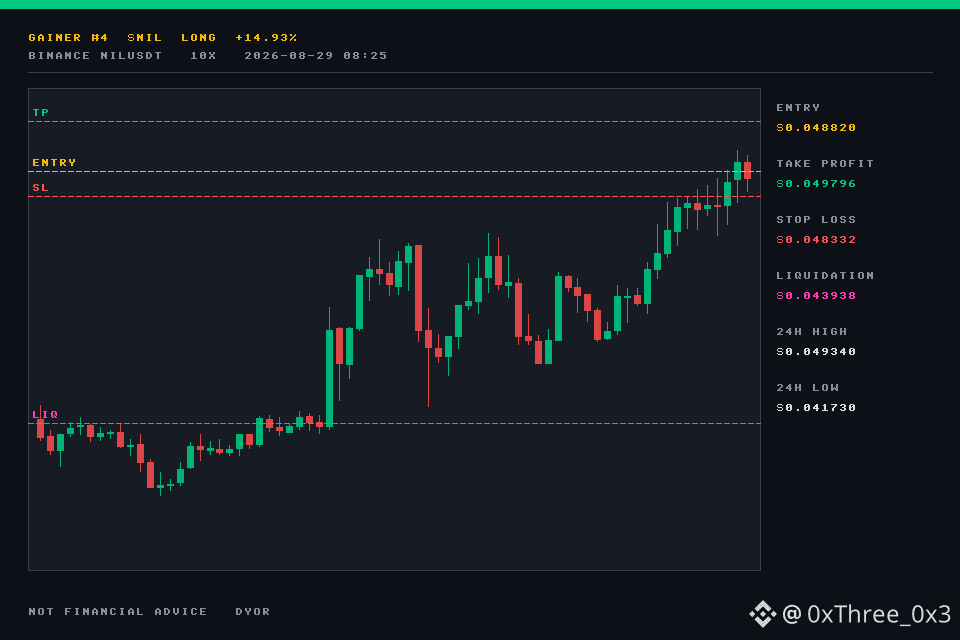Click the stop loss value $0.048332
The height and width of the screenshot is (640, 960).
pyautogui.click(x=816, y=240)
